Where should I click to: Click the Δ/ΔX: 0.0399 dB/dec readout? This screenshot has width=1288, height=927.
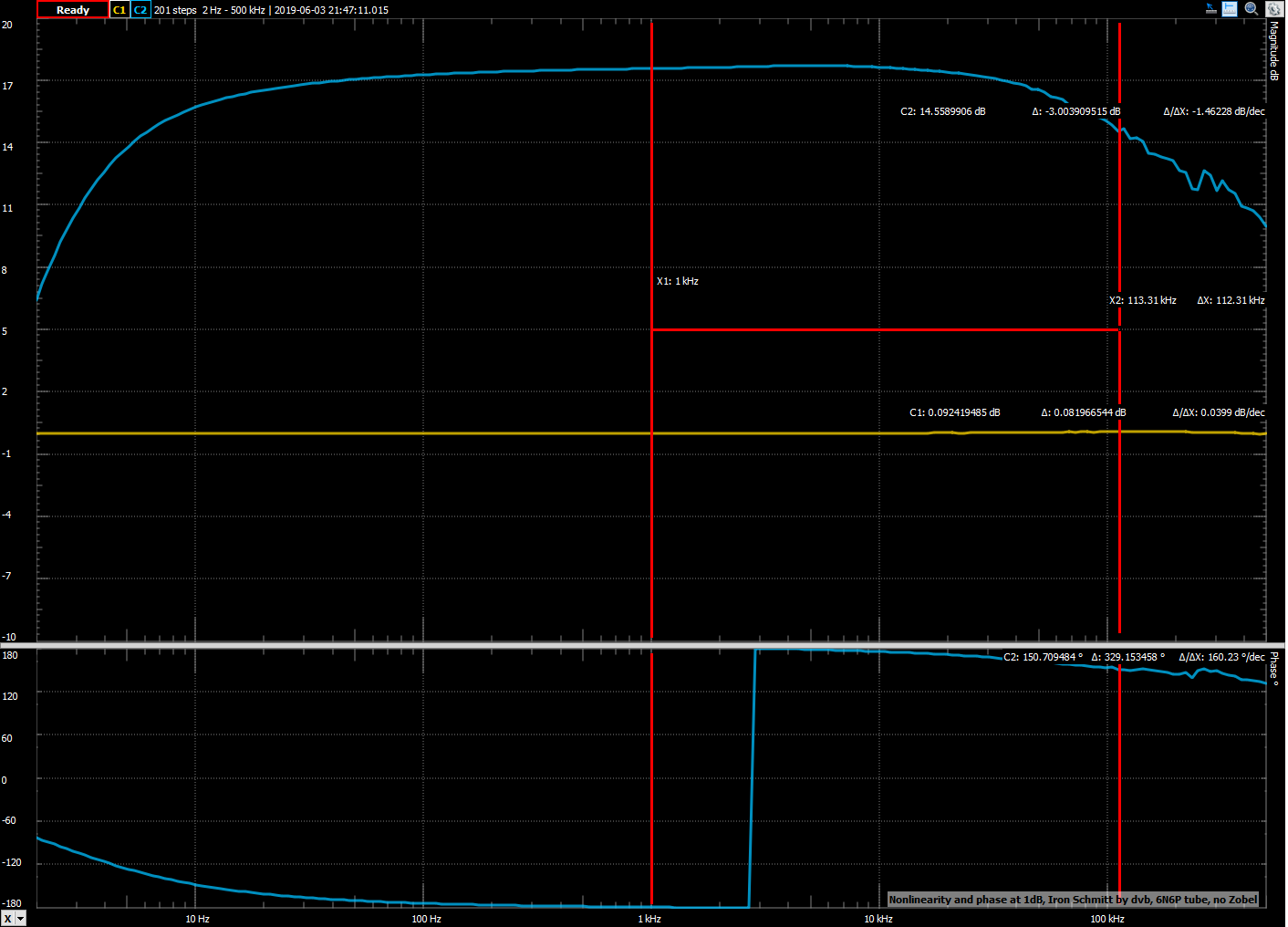point(1219,412)
